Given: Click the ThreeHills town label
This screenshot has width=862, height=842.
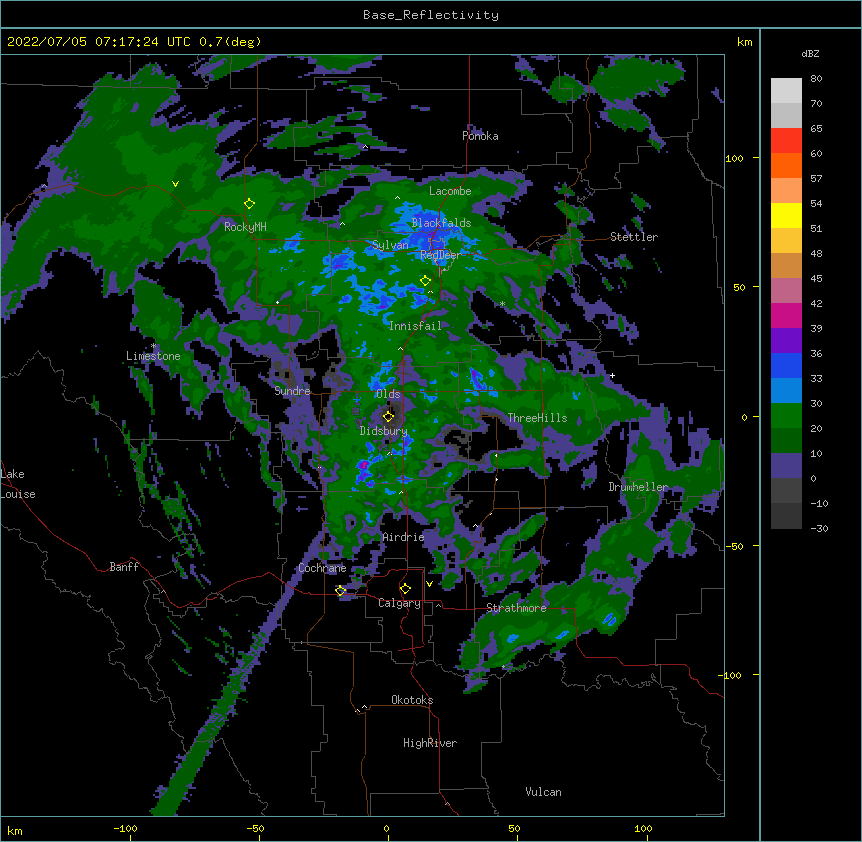Looking at the screenshot, I should tap(537, 418).
